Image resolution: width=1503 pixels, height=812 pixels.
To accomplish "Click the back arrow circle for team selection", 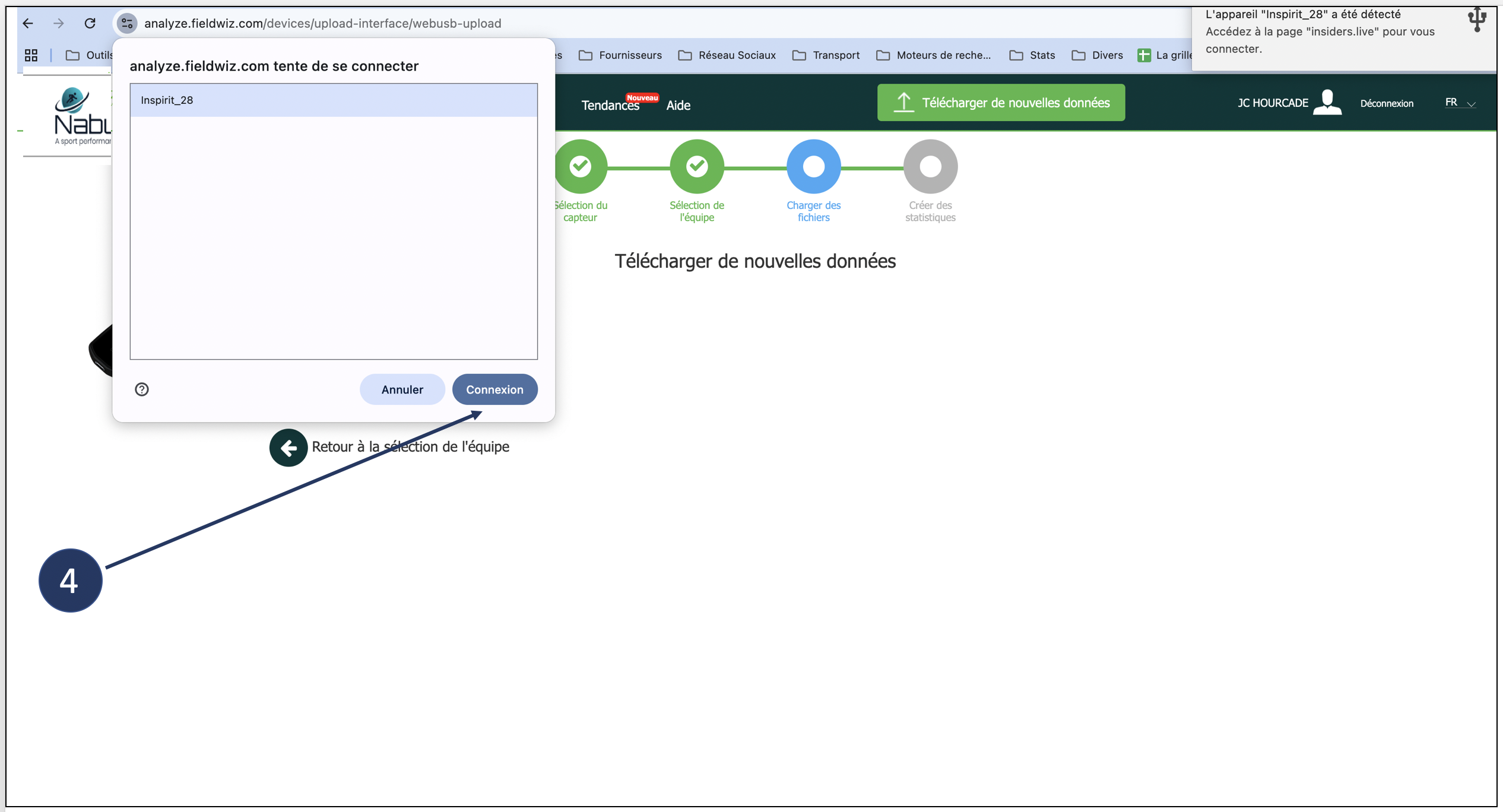I will [288, 448].
